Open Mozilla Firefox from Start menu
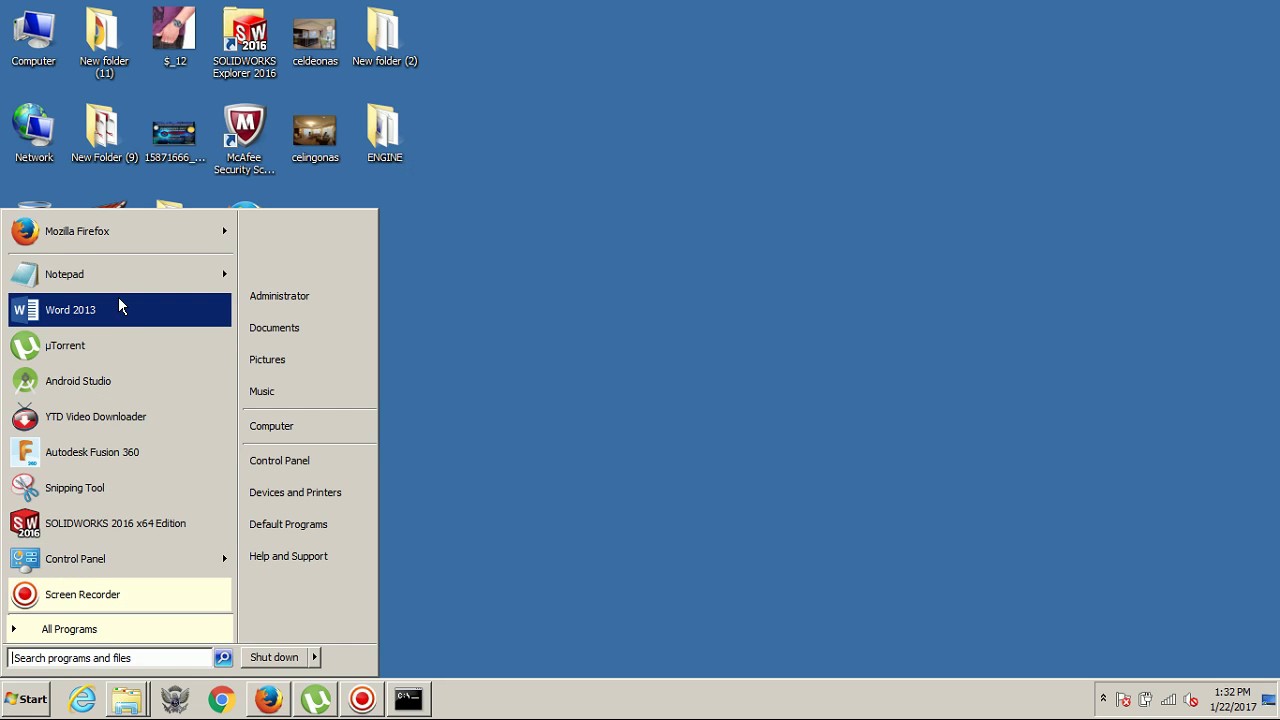1280x720 pixels. [x=119, y=231]
